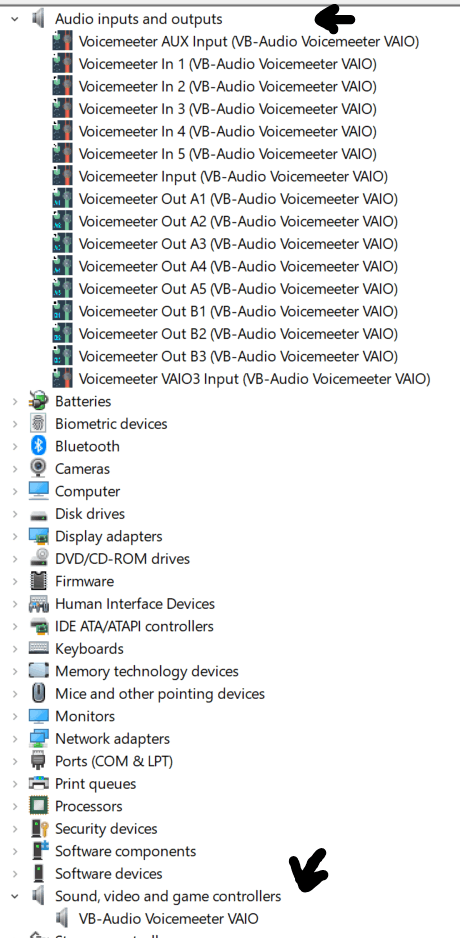
Task: Click the Sound, video and game controllers label
Action: coord(168,896)
